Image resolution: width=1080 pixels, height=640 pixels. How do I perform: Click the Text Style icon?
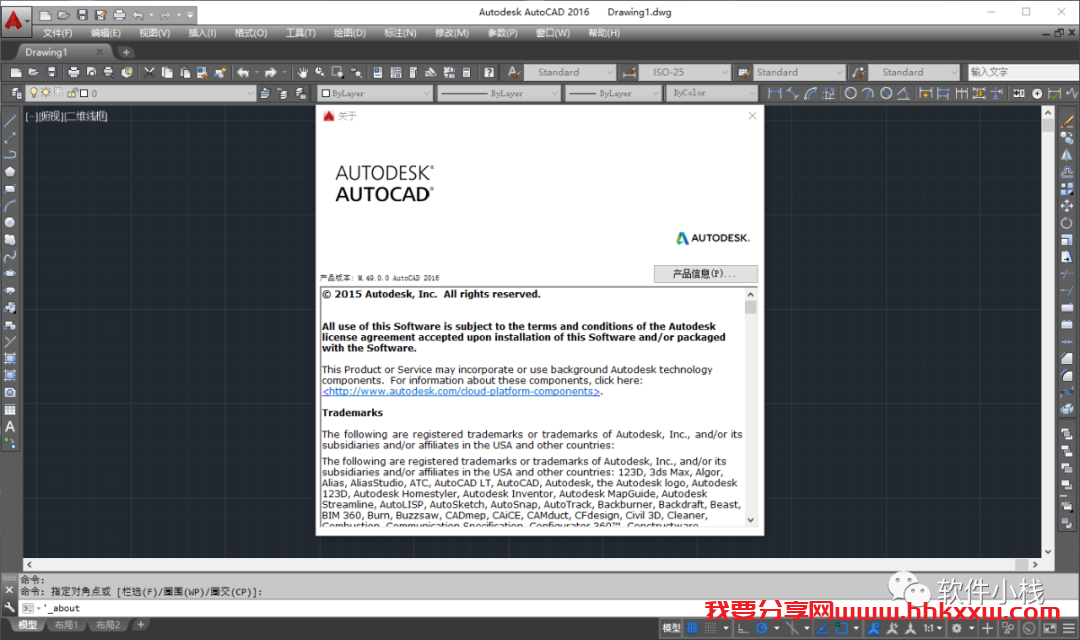(x=514, y=72)
